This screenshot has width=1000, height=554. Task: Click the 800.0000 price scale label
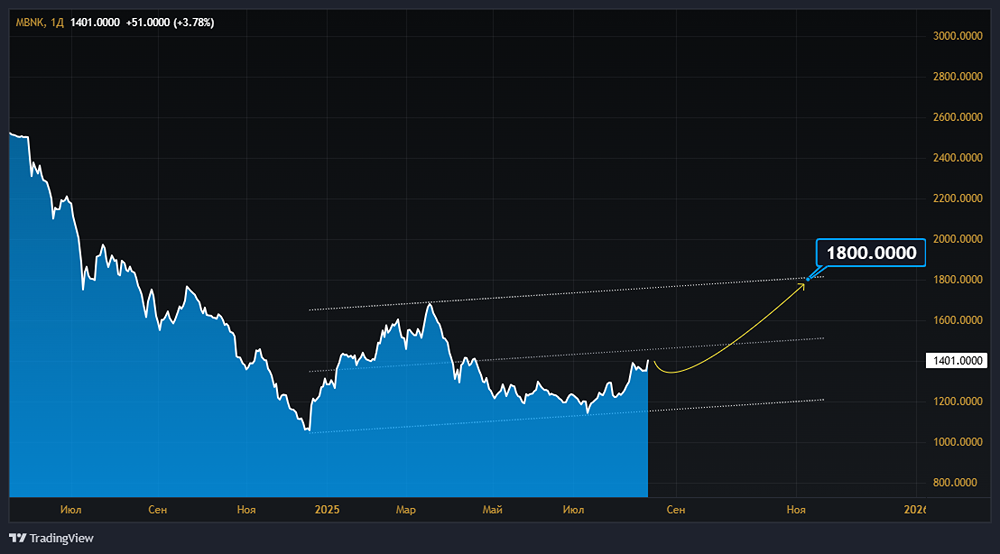click(955, 482)
